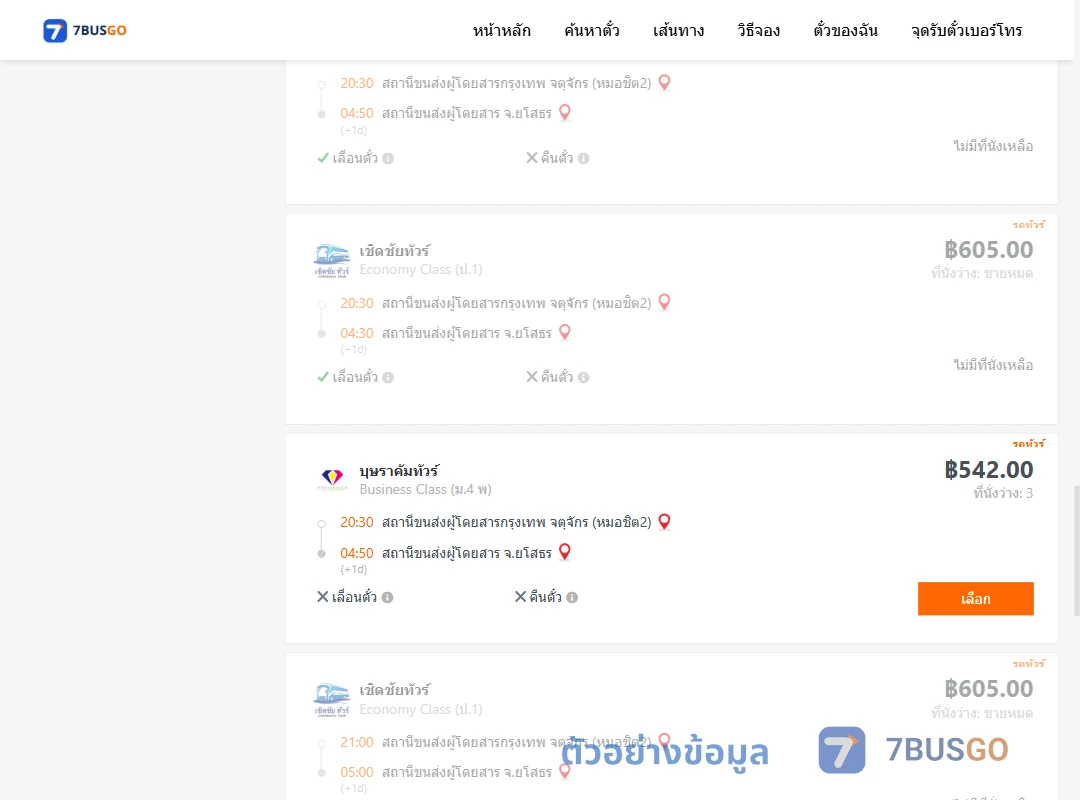Click map pin beside หมอชิต2 in the topmost card
The image size is (1080, 800).
[664, 83]
